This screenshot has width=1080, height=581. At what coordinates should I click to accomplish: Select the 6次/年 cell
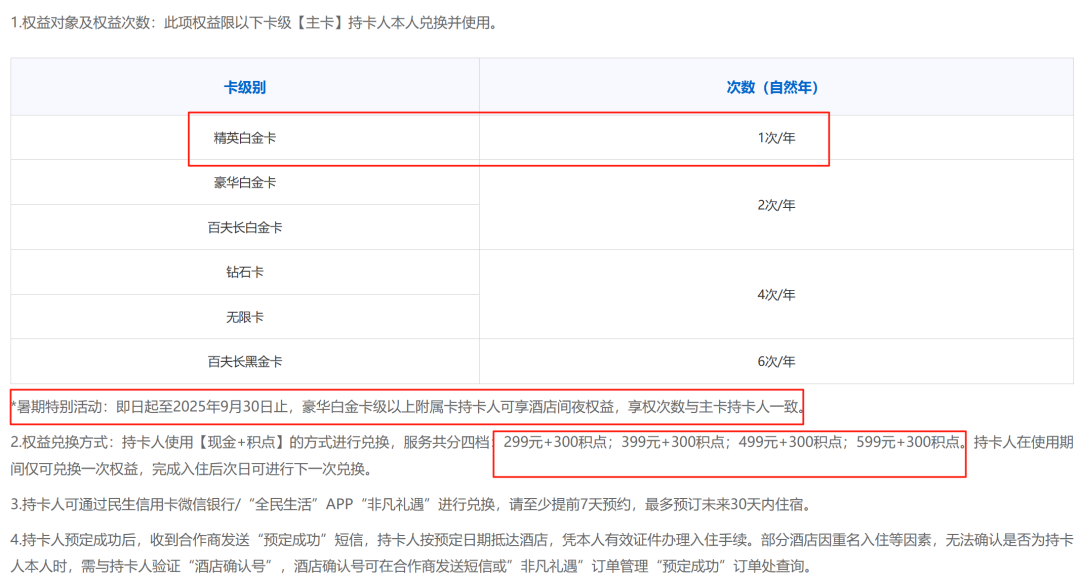pyautogui.click(x=776, y=361)
